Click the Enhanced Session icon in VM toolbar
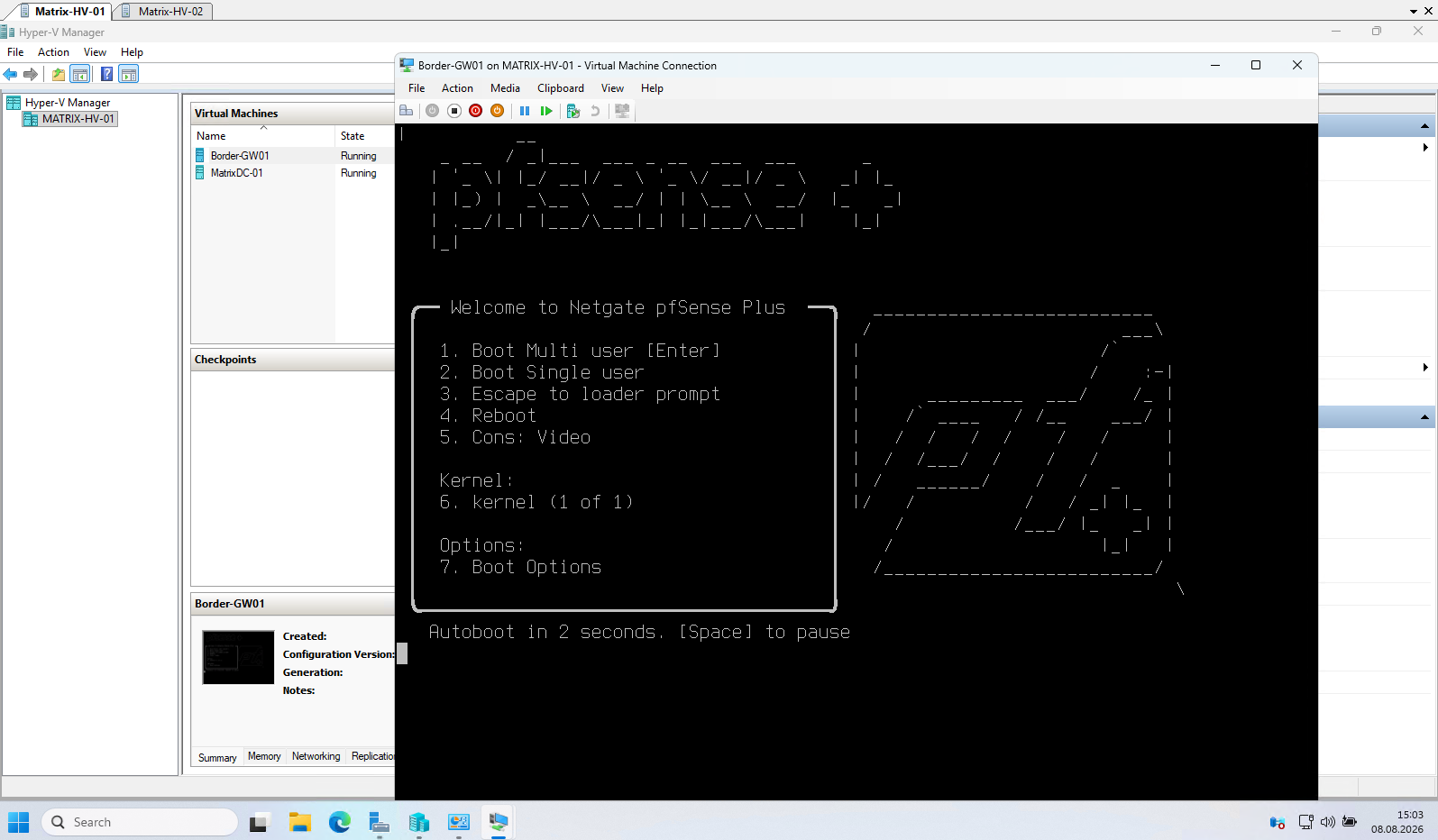The height and width of the screenshot is (840, 1438). click(x=622, y=111)
